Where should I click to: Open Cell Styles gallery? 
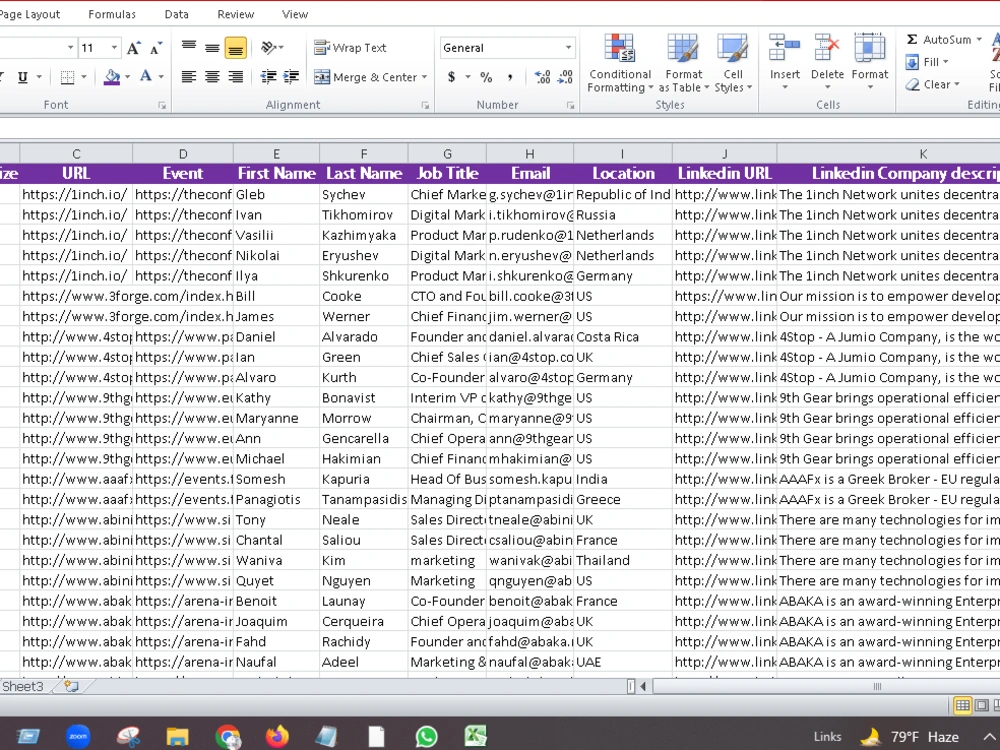tap(732, 62)
